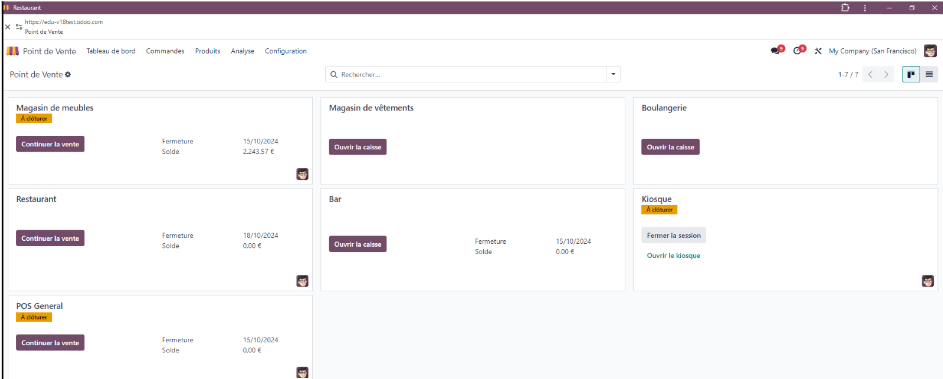Continue the sale for Magasin de meubles
This screenshot has height=379, width=943.
[x=50, y=144]
